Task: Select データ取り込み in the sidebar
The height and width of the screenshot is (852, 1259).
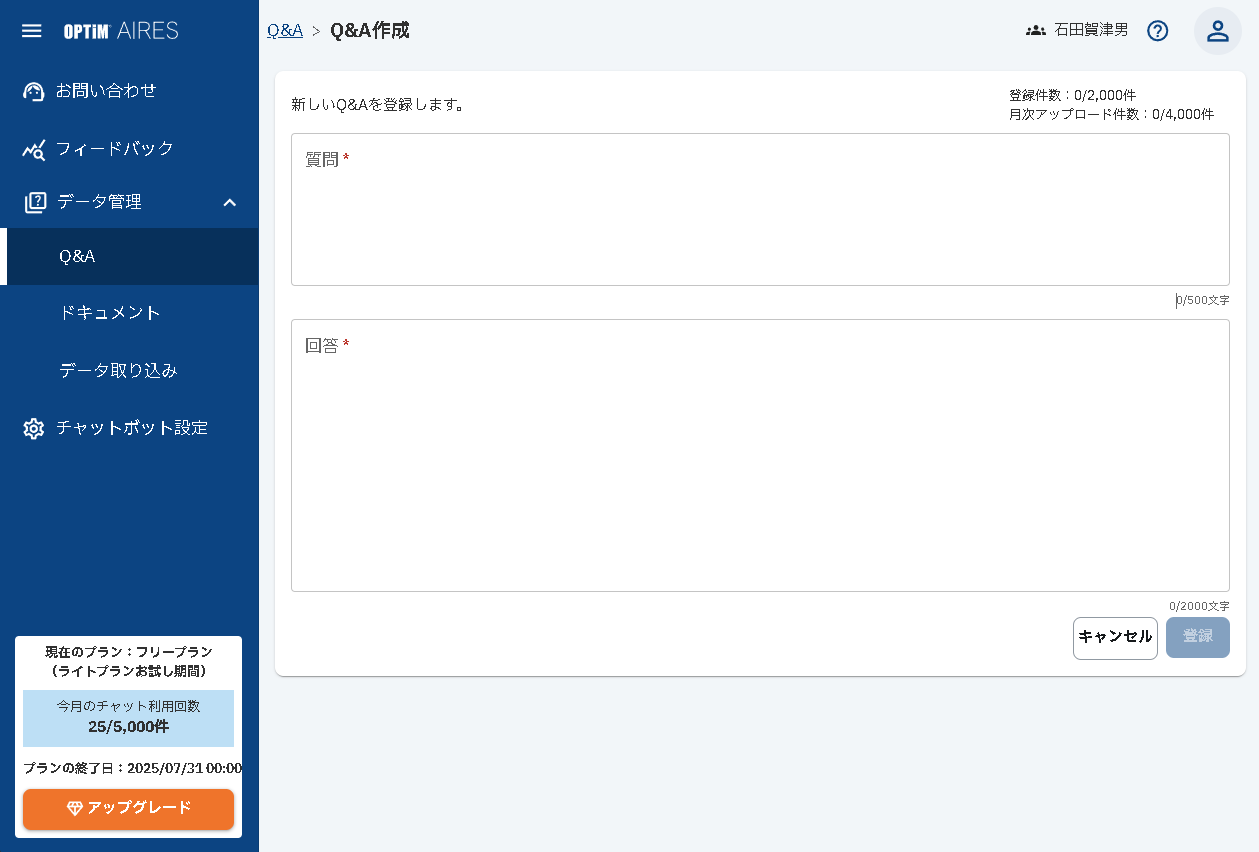Action: pyautogui.click(x=129, y=371)
